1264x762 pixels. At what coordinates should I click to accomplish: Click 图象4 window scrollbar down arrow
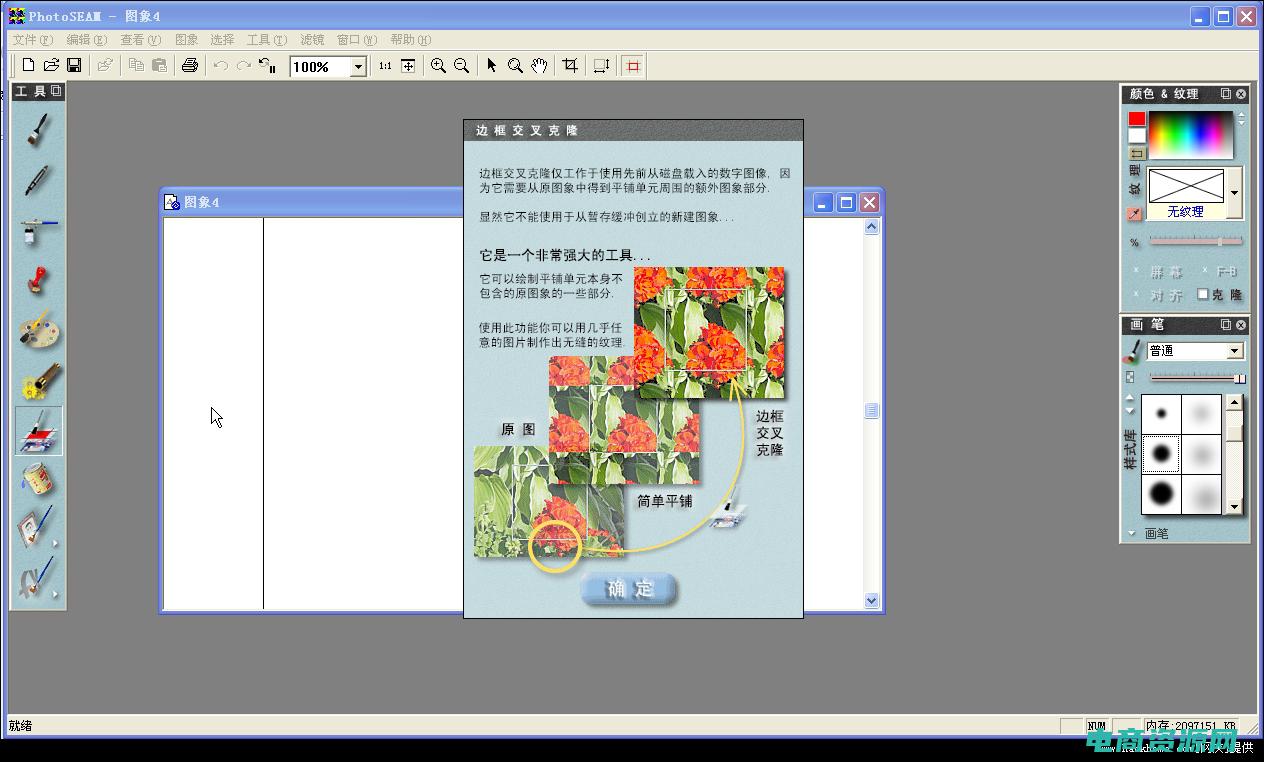tap(871, 600)
